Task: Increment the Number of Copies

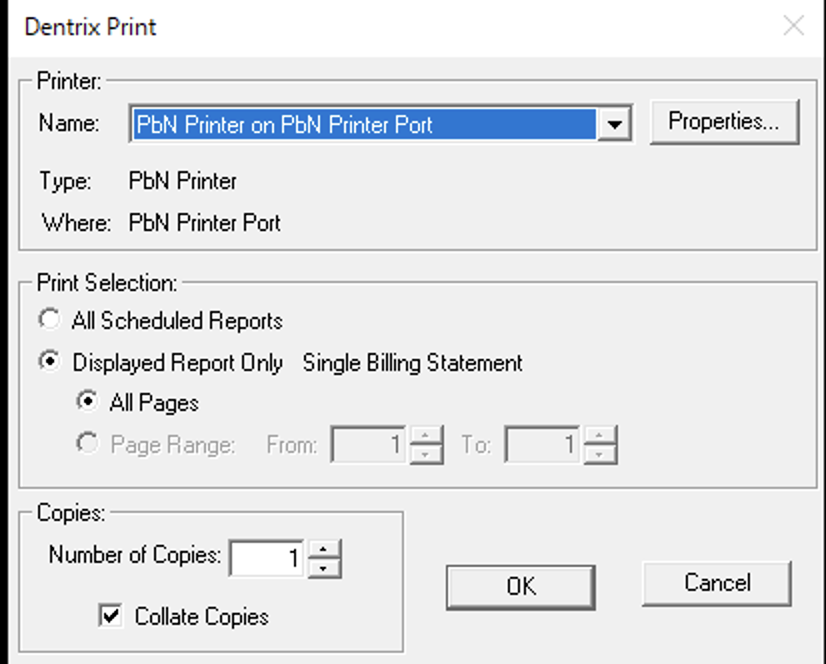Action: (323, 549)
